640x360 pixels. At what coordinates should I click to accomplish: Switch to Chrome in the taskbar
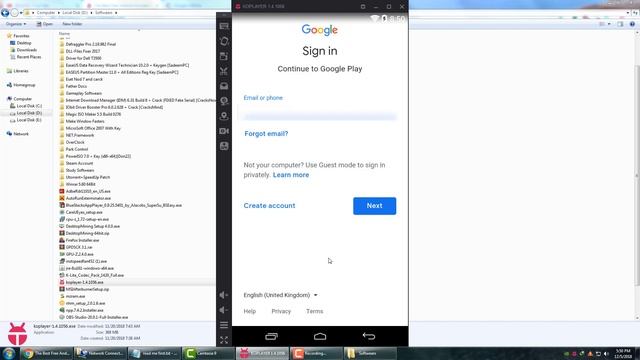(x=47, y=353)
